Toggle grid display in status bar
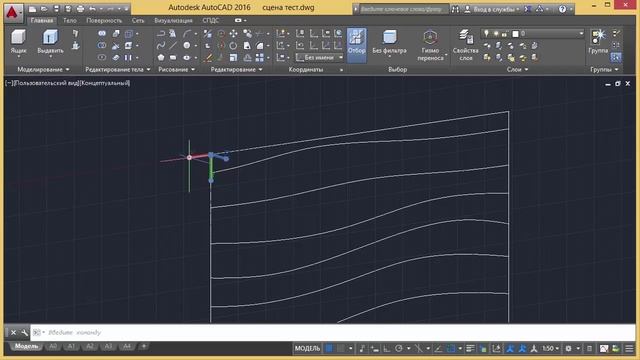 click(x=329, y=349)
